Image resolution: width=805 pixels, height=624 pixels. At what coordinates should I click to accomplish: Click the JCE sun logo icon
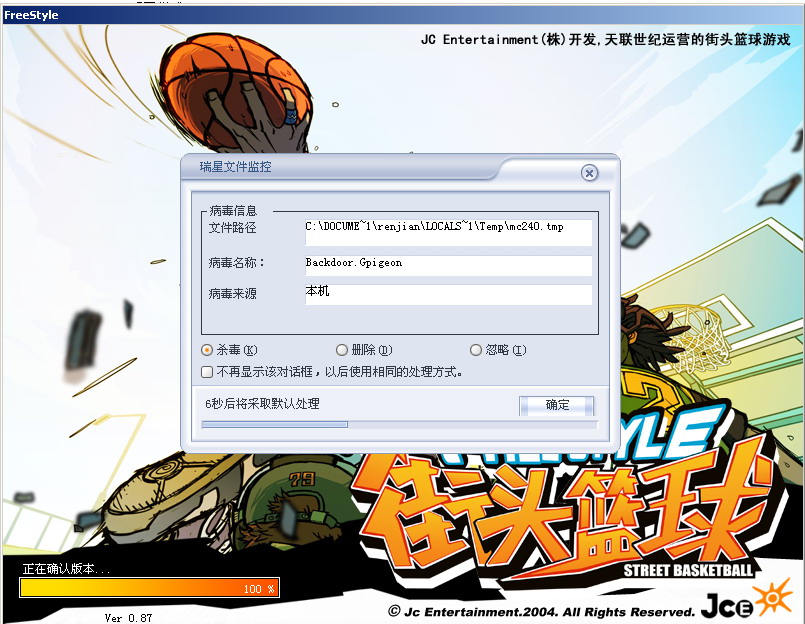click(x=771, y=597)
